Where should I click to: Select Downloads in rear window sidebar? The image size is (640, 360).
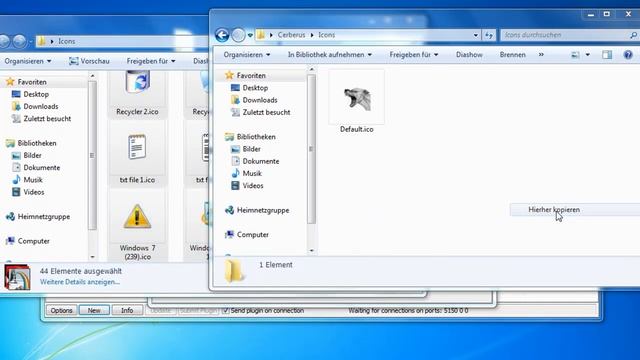coord(35,107)
